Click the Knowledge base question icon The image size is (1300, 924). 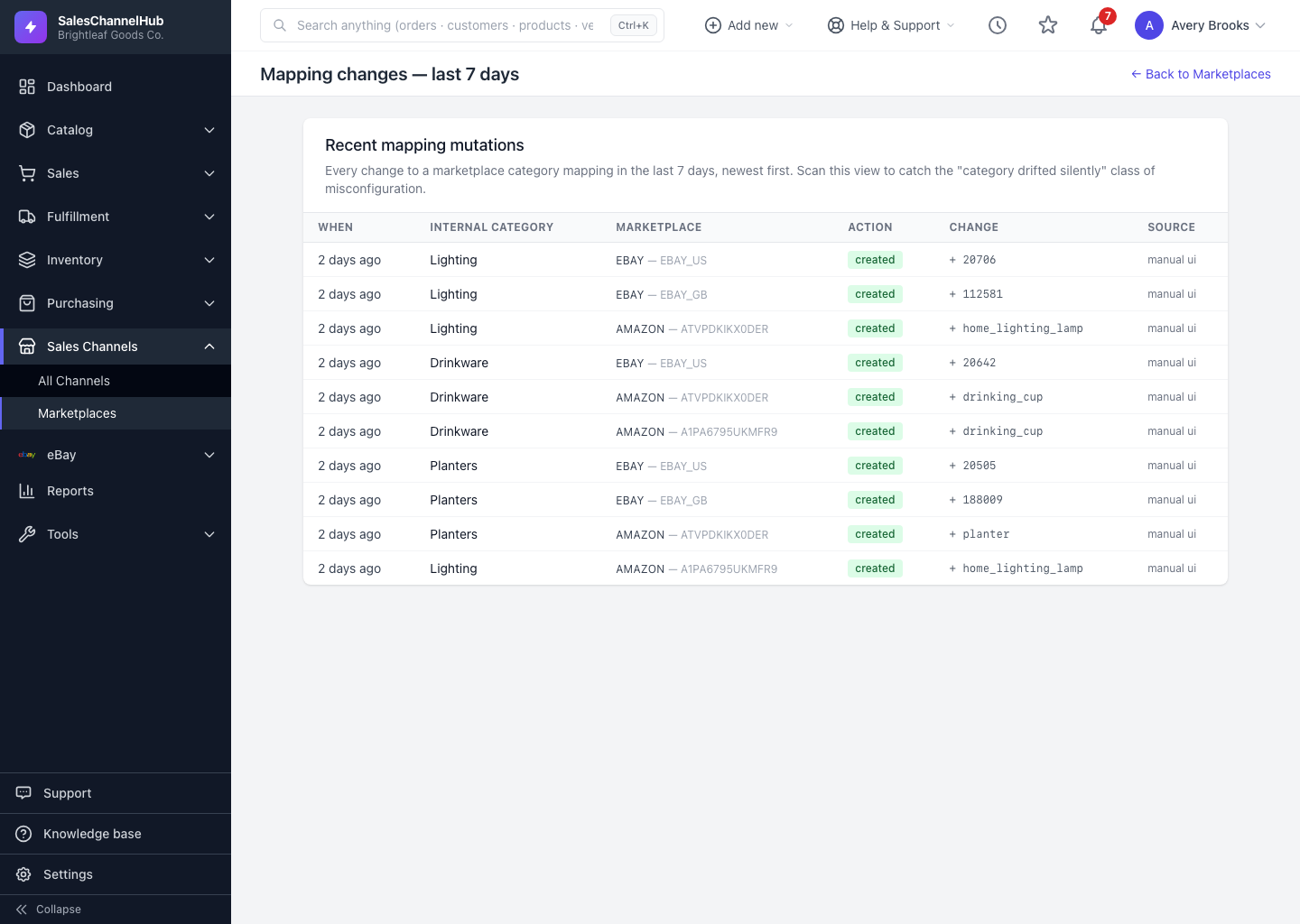point(23,834)
